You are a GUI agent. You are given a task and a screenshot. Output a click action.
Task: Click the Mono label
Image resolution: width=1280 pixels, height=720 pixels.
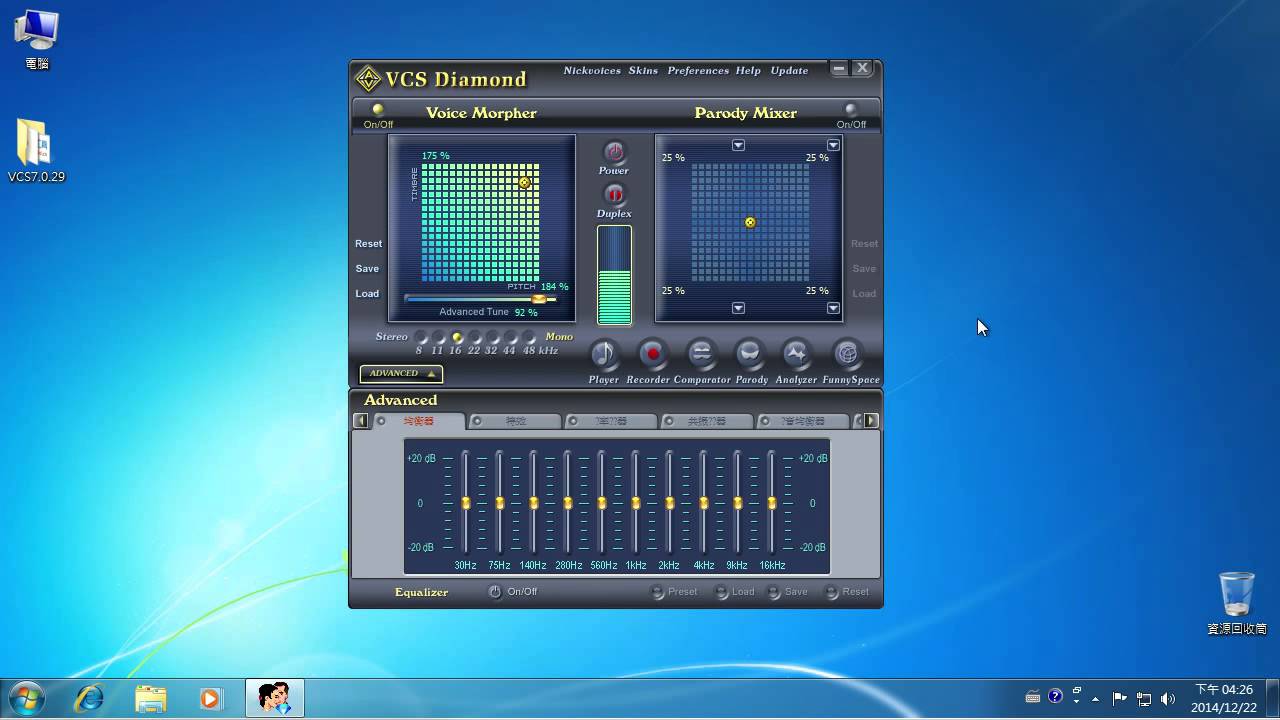pyautogui.click(x=559, y=337)
